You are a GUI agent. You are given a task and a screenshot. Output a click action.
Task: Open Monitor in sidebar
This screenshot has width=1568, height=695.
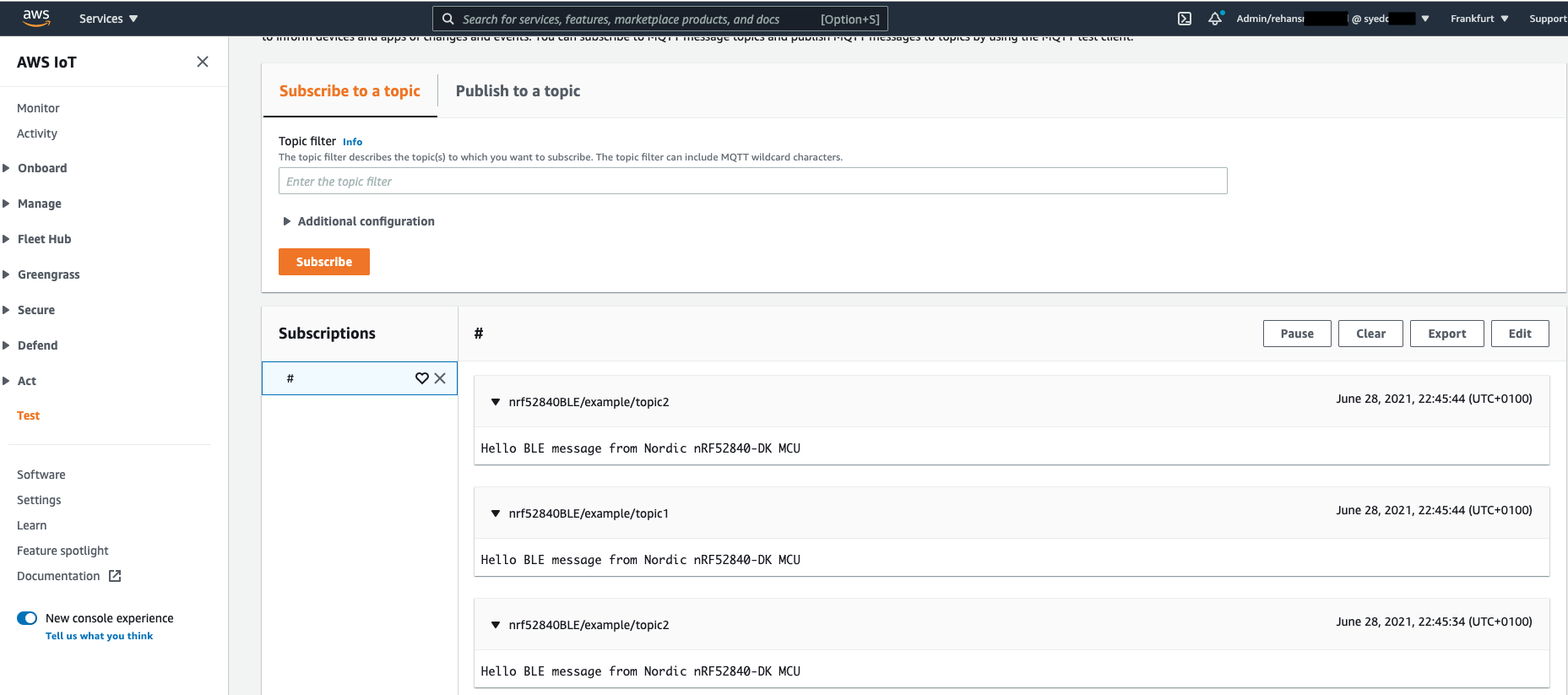tap(38, 108)
